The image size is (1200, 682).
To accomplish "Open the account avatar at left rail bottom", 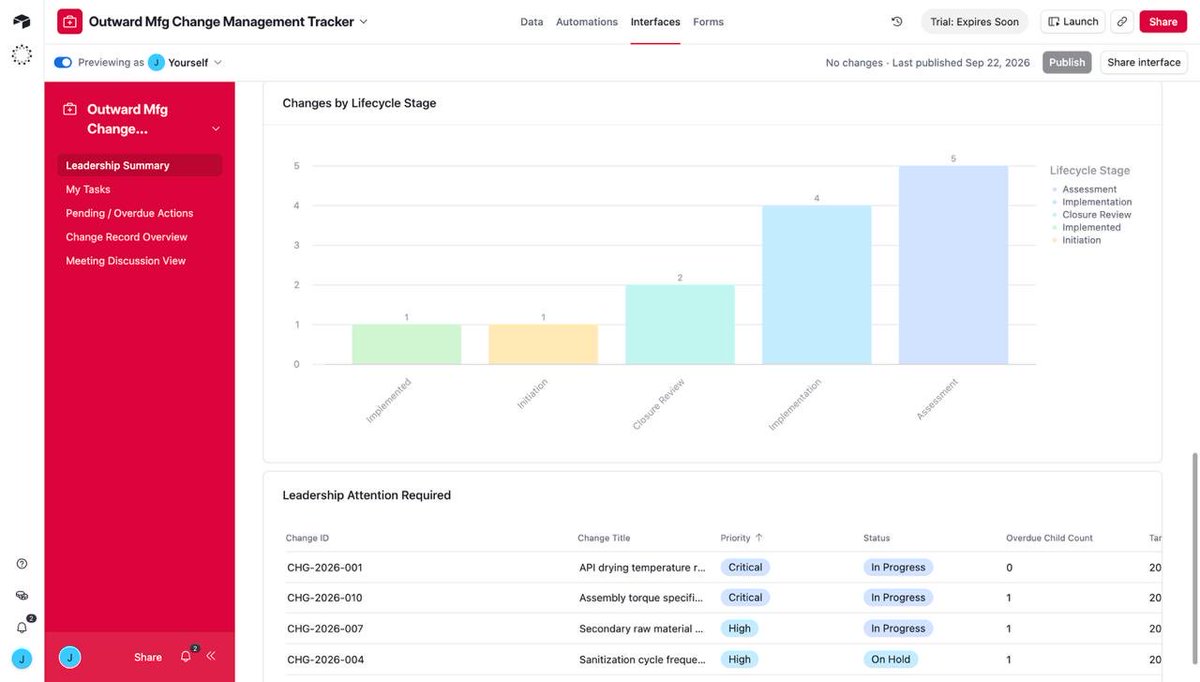I will (x=22, y=659).
